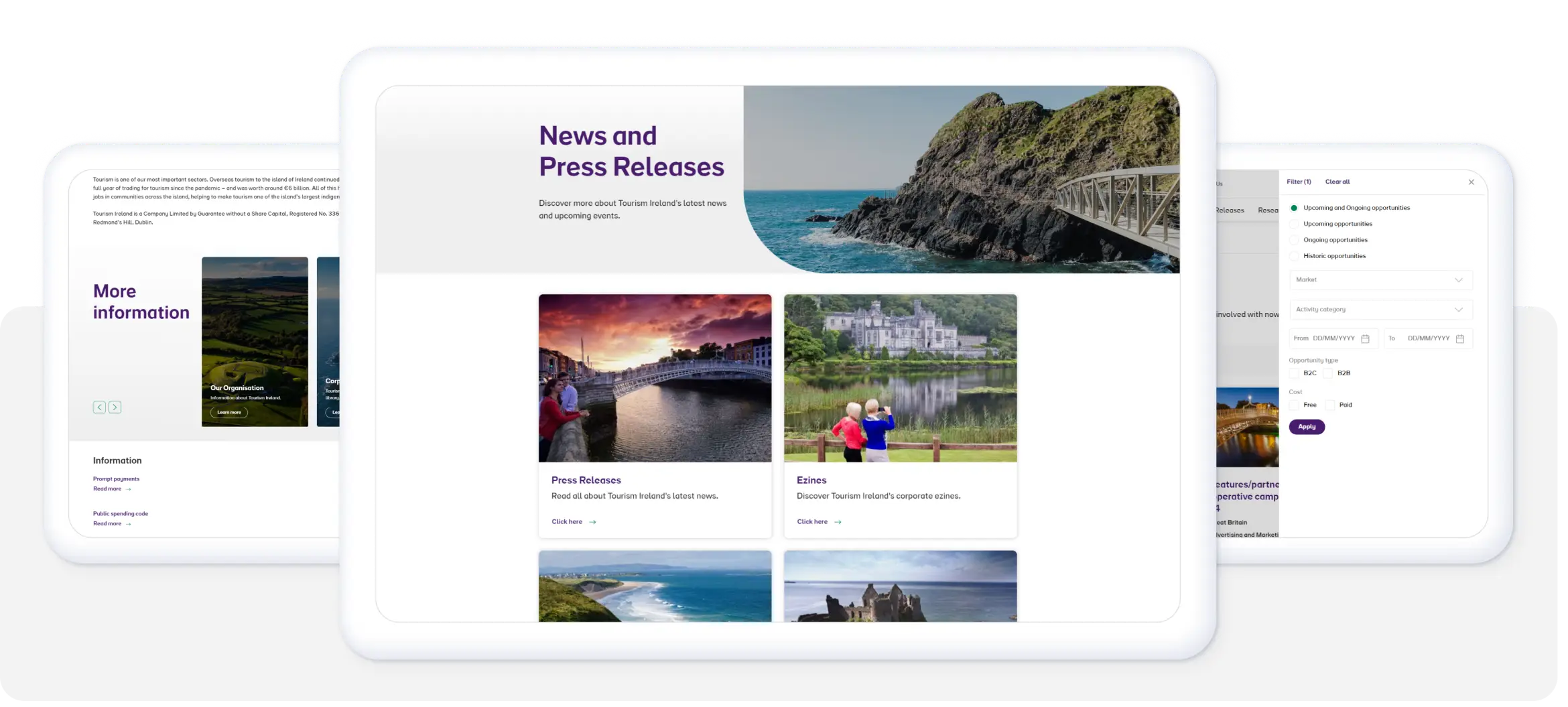This screenshot has height=707, width=1568.
Task: Click Learn more on Our Organisation card
Action: point(229,413)
